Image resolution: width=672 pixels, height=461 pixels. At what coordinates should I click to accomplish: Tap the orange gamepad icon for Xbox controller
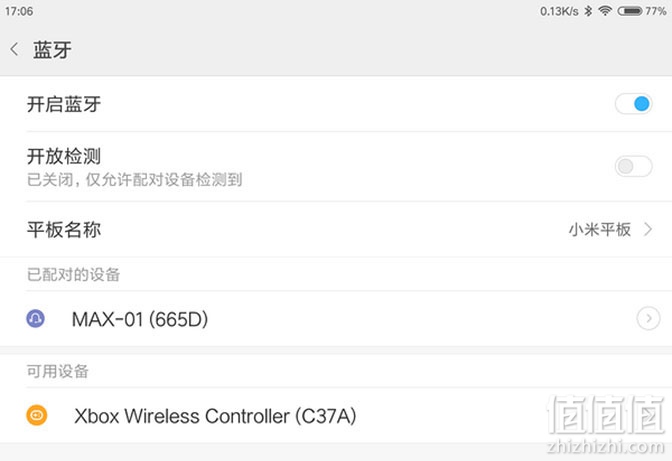pyautogui.click(x=37, y=415)
